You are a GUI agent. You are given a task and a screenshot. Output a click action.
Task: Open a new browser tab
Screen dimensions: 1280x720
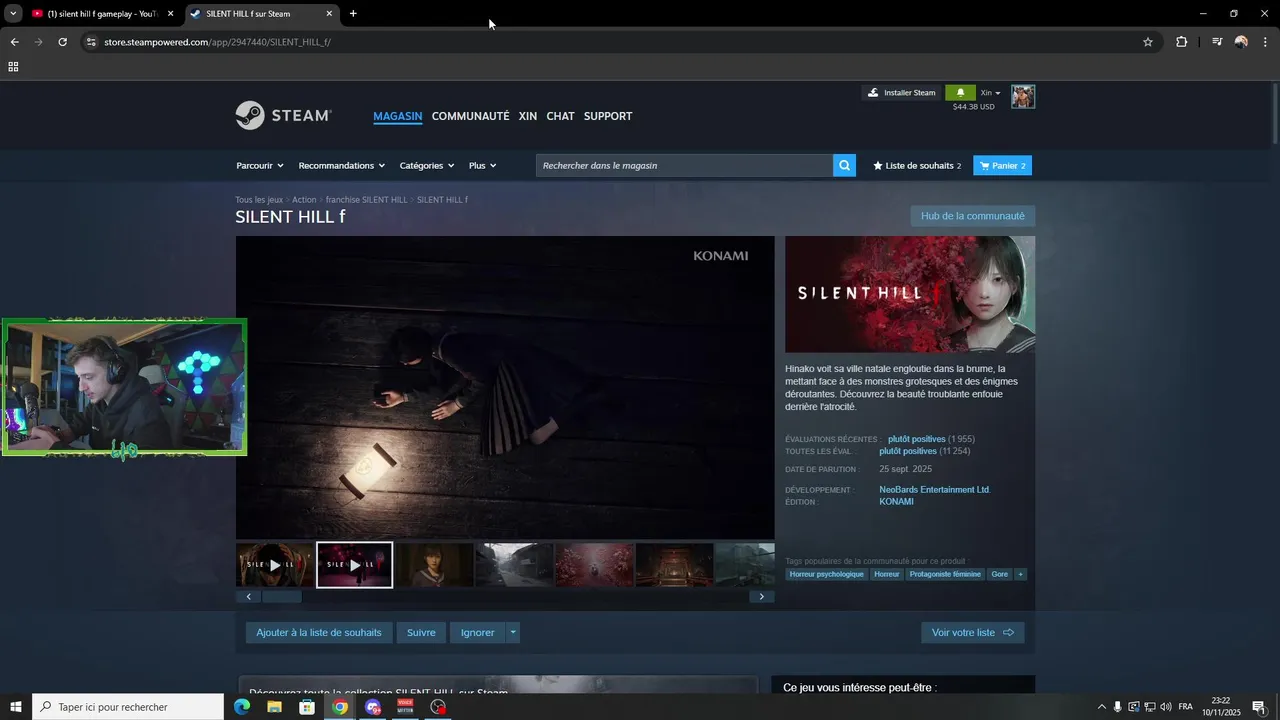click(353, 14)
